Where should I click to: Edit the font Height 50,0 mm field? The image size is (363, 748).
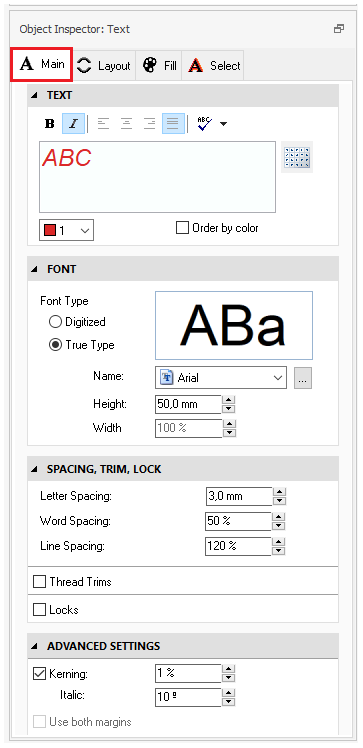point(188,405)
